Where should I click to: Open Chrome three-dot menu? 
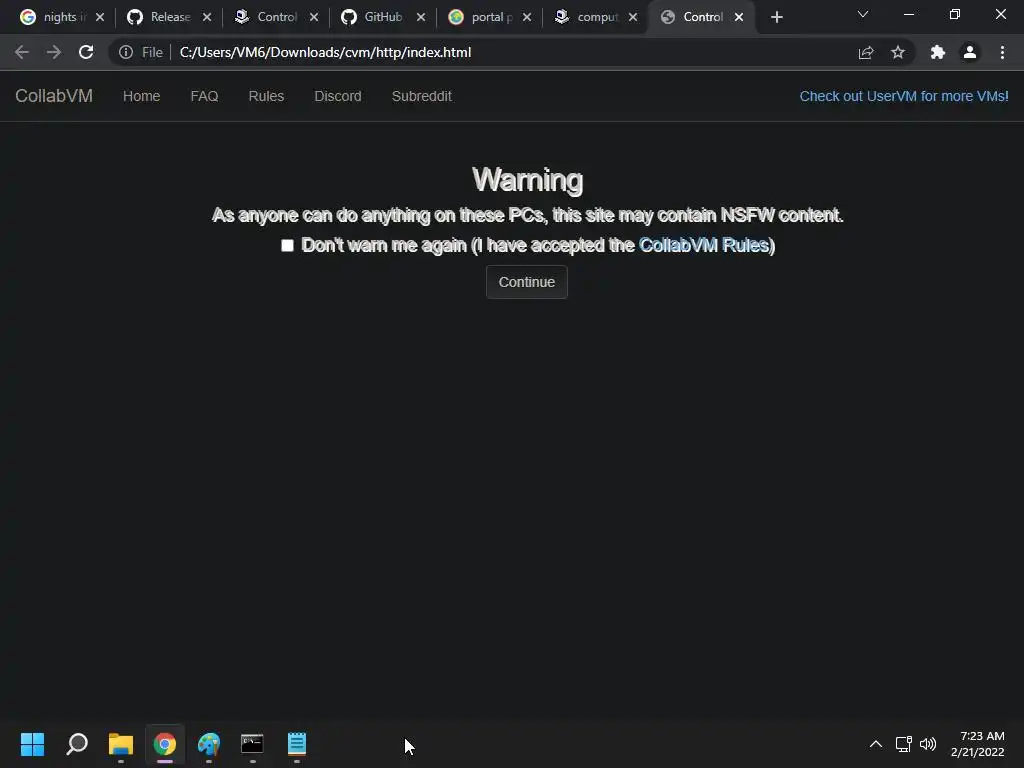tap(1002, 52)
